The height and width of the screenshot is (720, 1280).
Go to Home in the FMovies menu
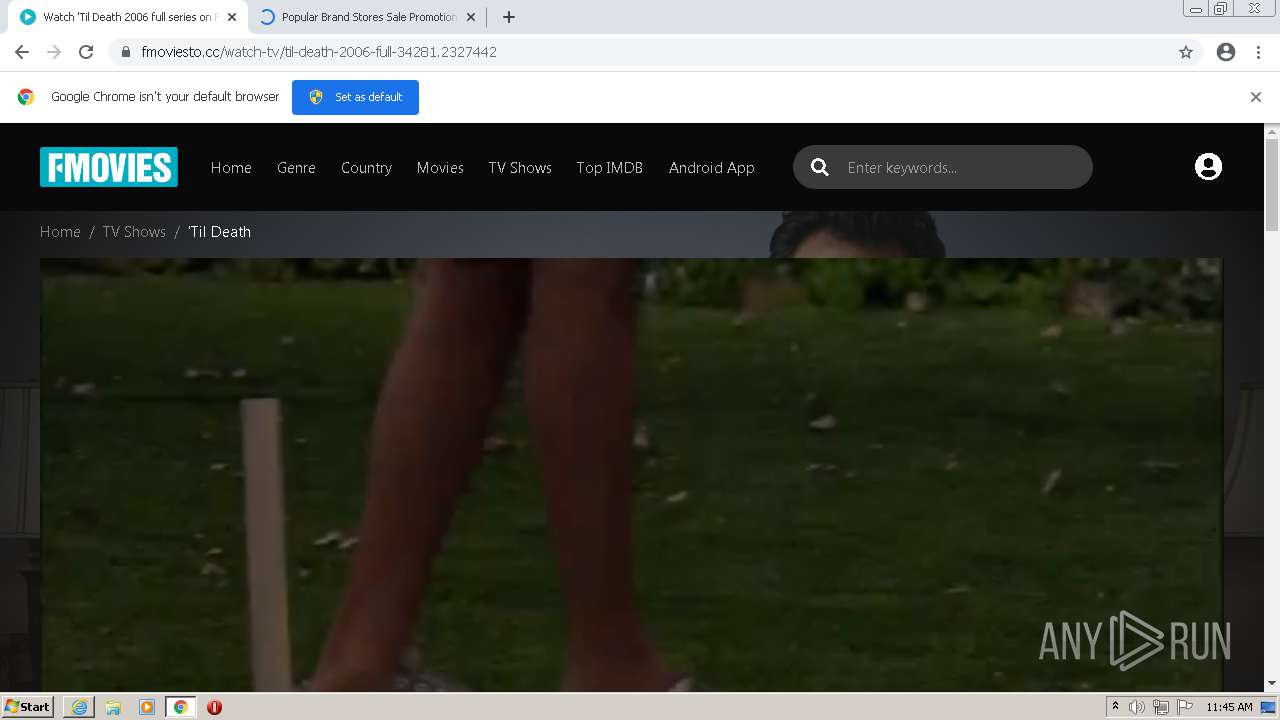tap(231, 168)
